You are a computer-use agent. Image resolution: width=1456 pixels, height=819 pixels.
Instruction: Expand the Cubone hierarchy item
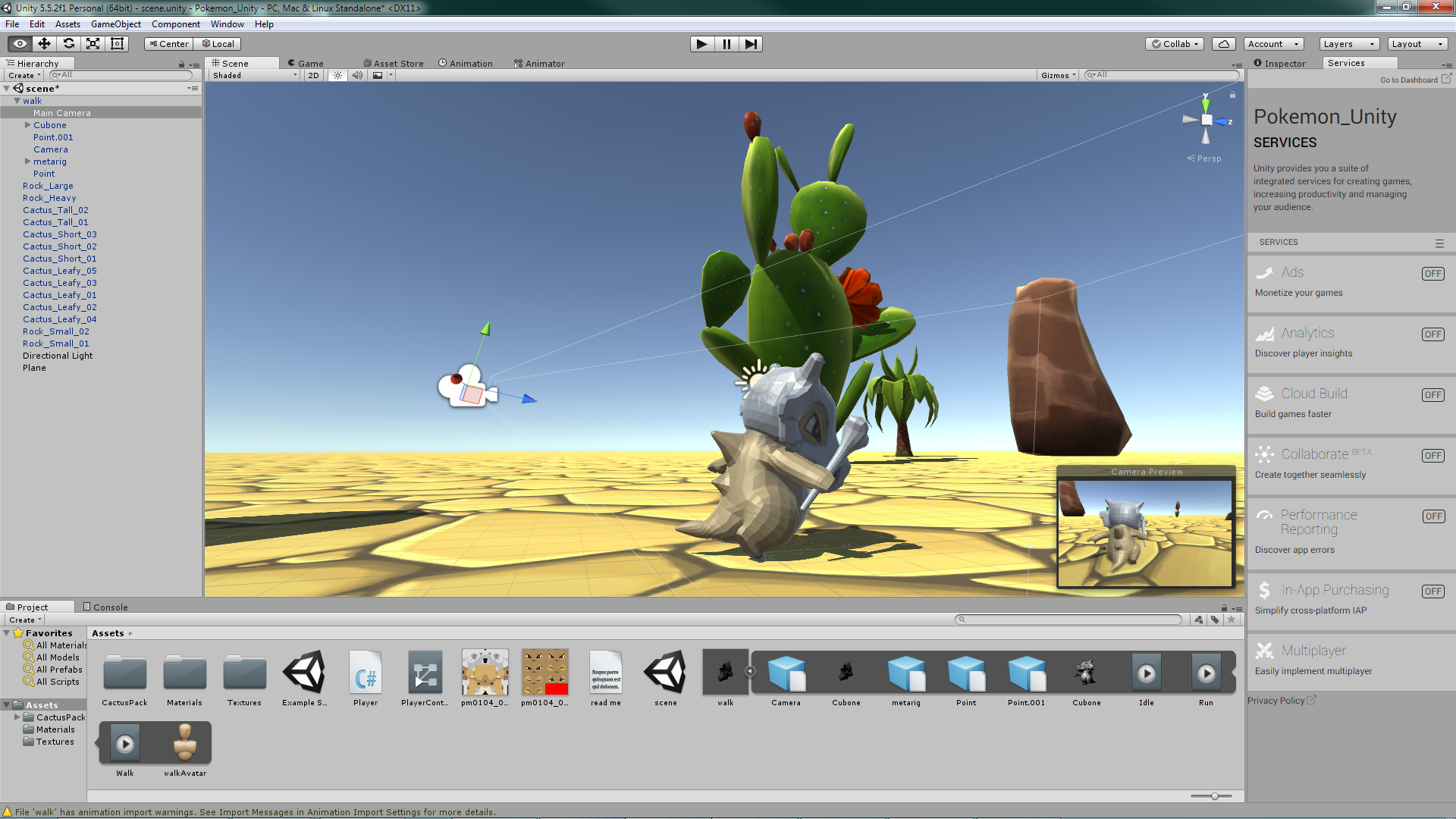pyautogui.click(x=28, y=125)
